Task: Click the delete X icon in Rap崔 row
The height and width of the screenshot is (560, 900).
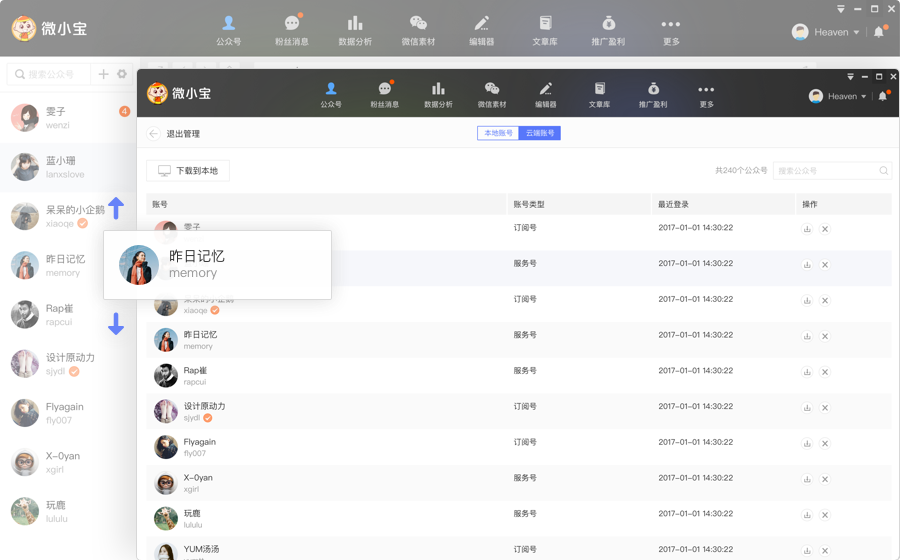Action: pos(825,372)
